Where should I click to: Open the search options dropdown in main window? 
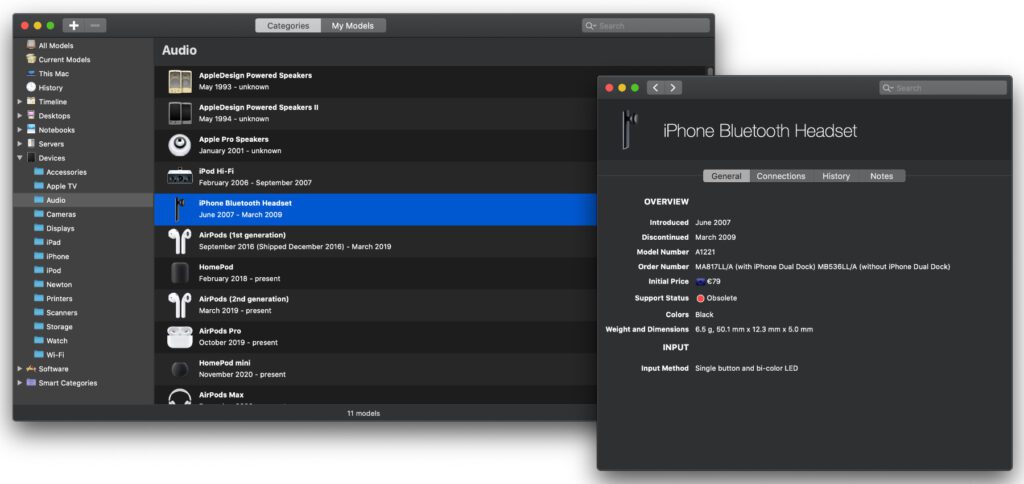[591, 26]
